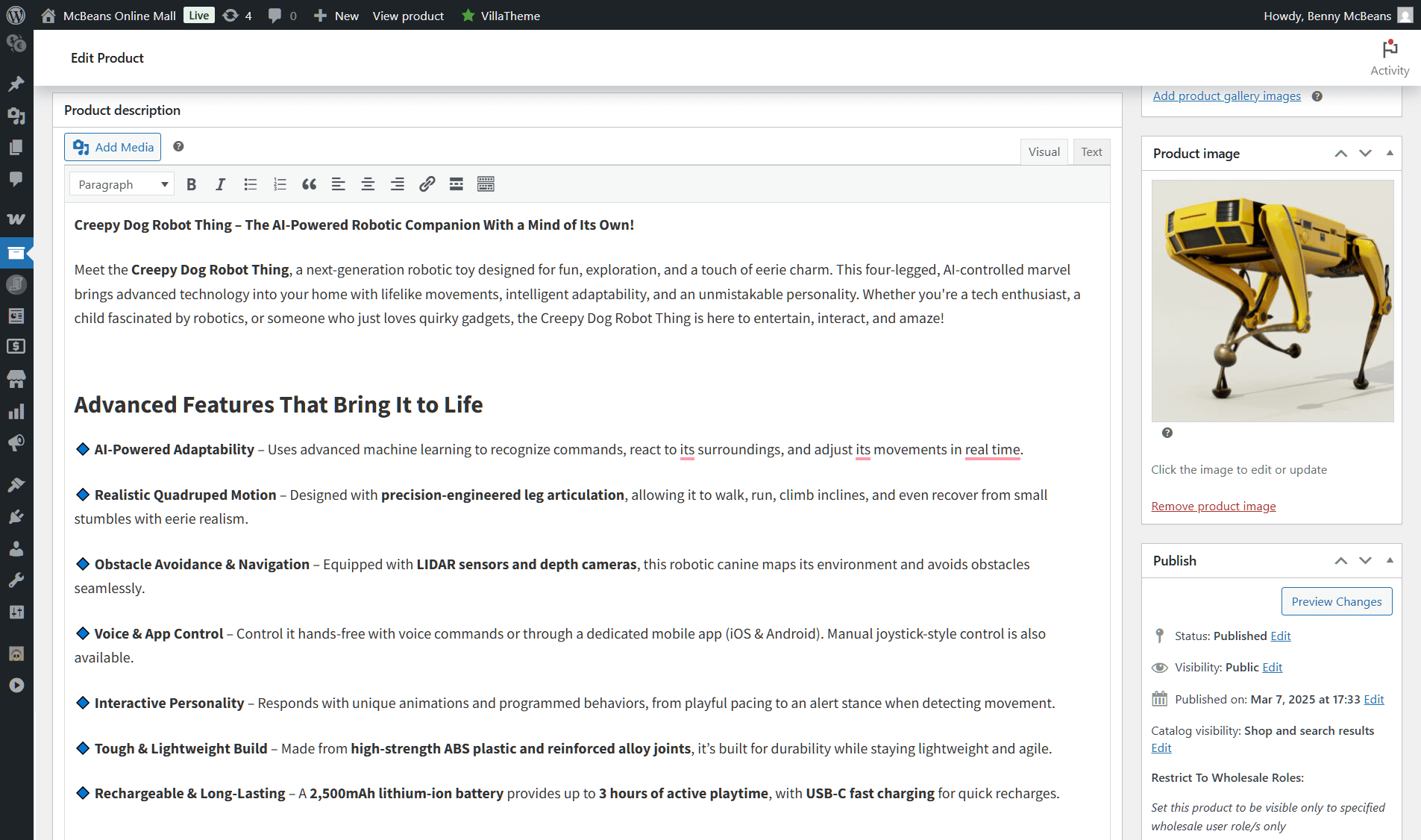Image resolution: width=1421 pixels, height=840 pixels.
Task: Insert a numbered list
Action: click(280, 184)
